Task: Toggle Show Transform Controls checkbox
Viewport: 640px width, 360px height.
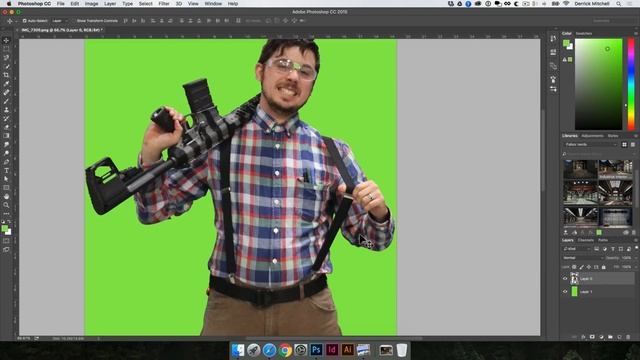Action: [74, 21]
